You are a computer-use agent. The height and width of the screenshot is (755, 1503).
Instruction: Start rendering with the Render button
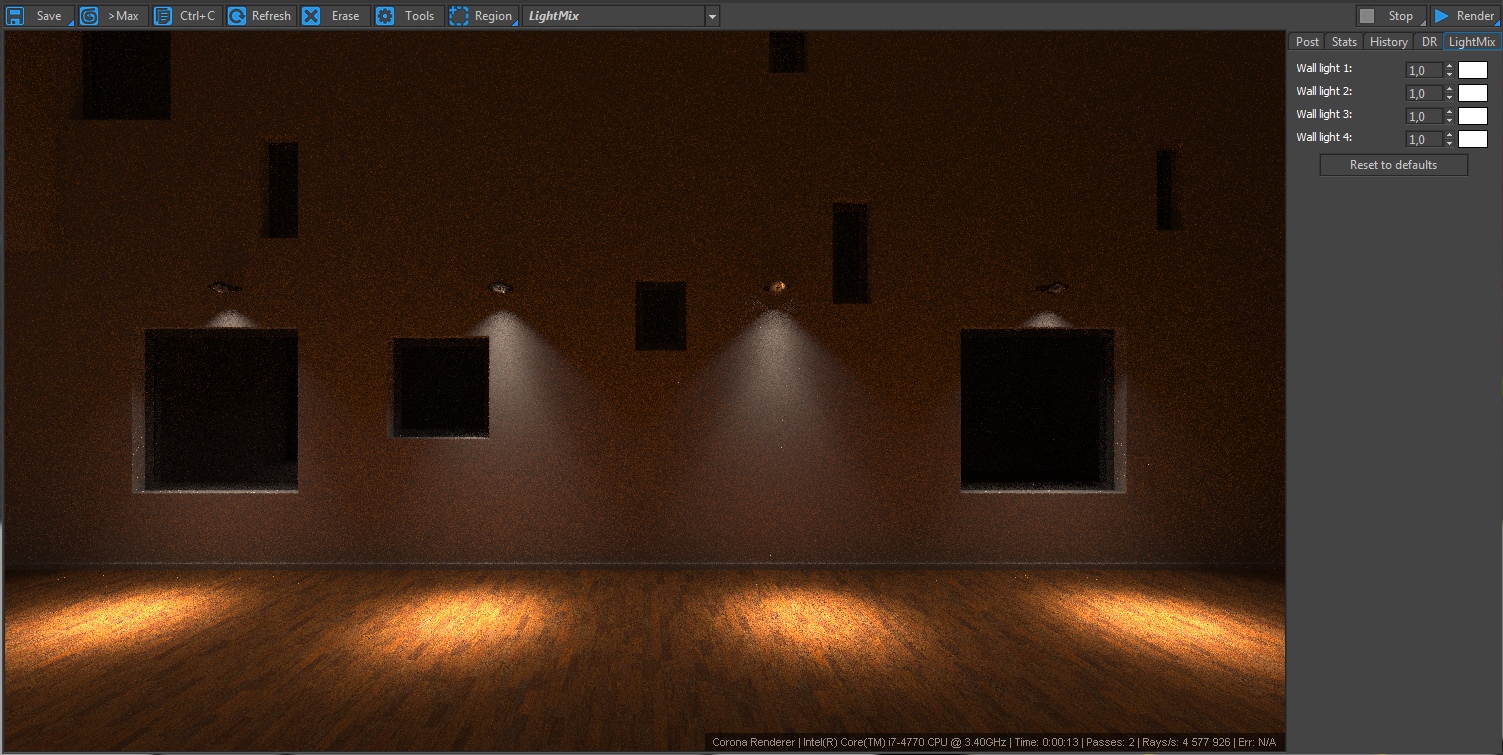pyautogui.click(x=1465, y=16)
